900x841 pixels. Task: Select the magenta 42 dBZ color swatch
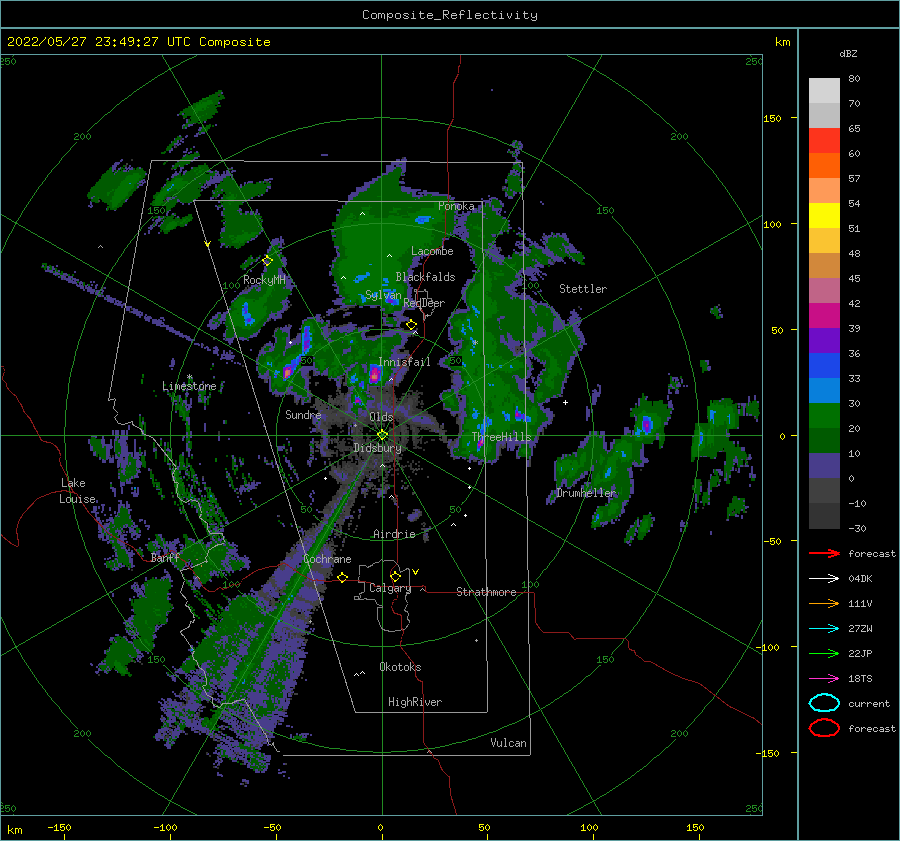point(824,316)
